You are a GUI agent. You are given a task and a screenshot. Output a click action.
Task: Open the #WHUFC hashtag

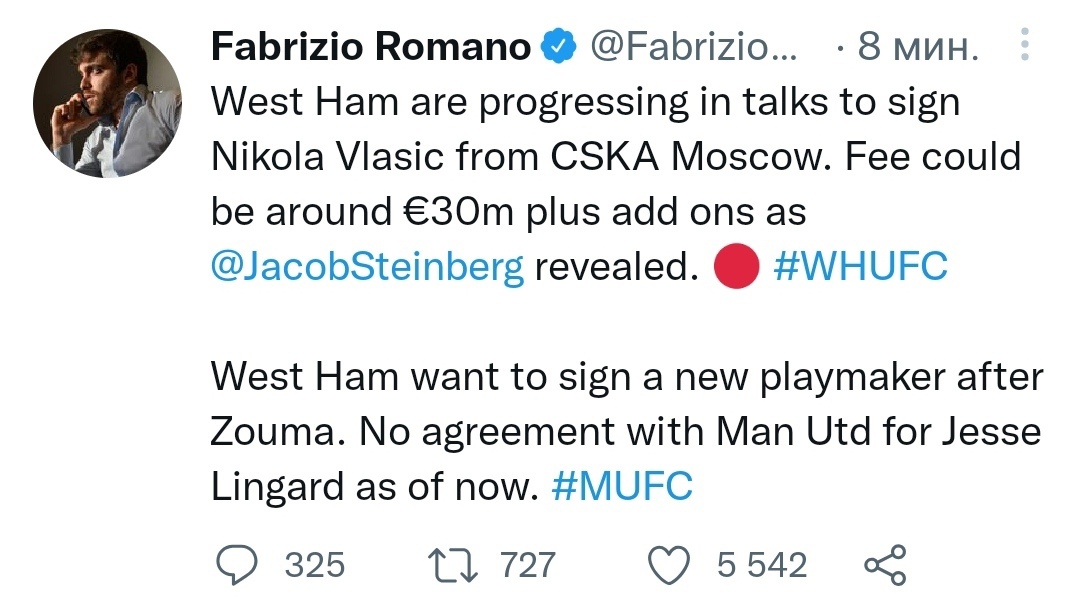(861, 266)
